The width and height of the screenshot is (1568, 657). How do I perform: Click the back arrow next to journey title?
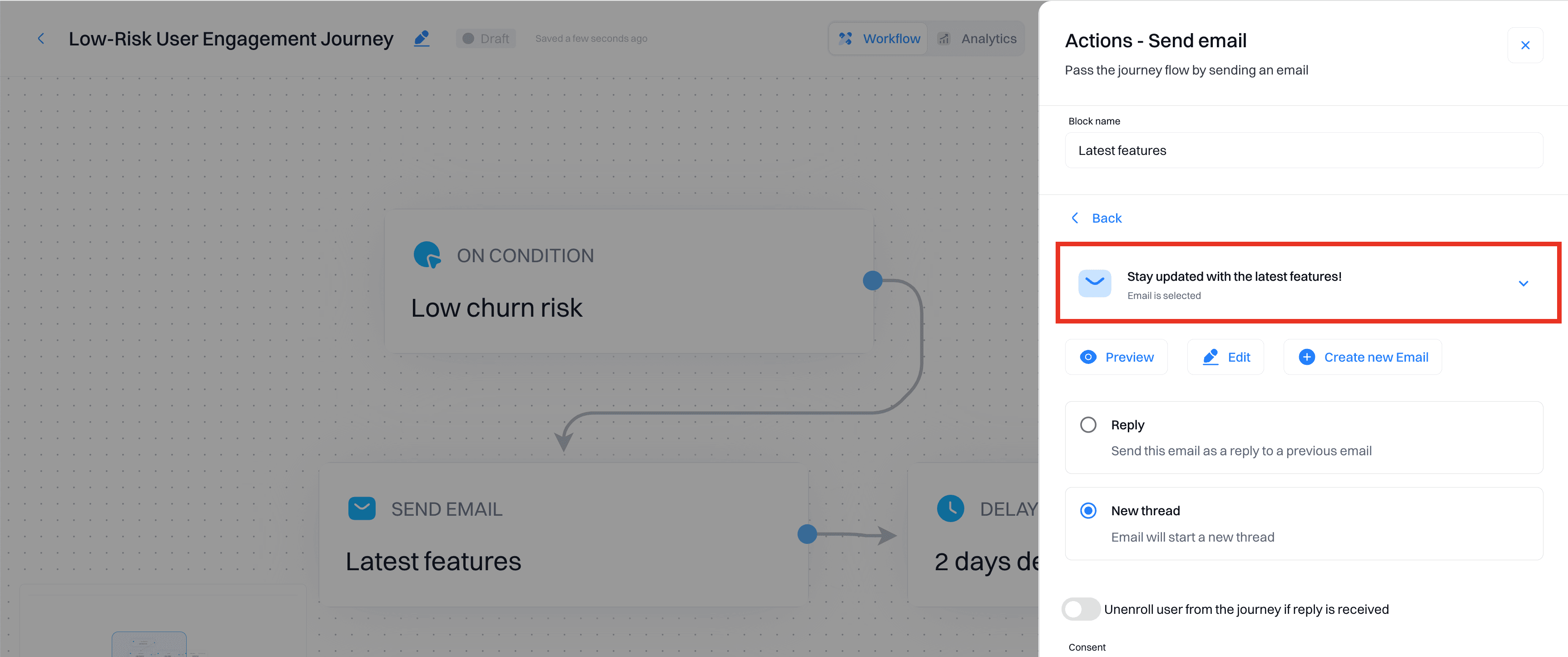pos(41,39)
